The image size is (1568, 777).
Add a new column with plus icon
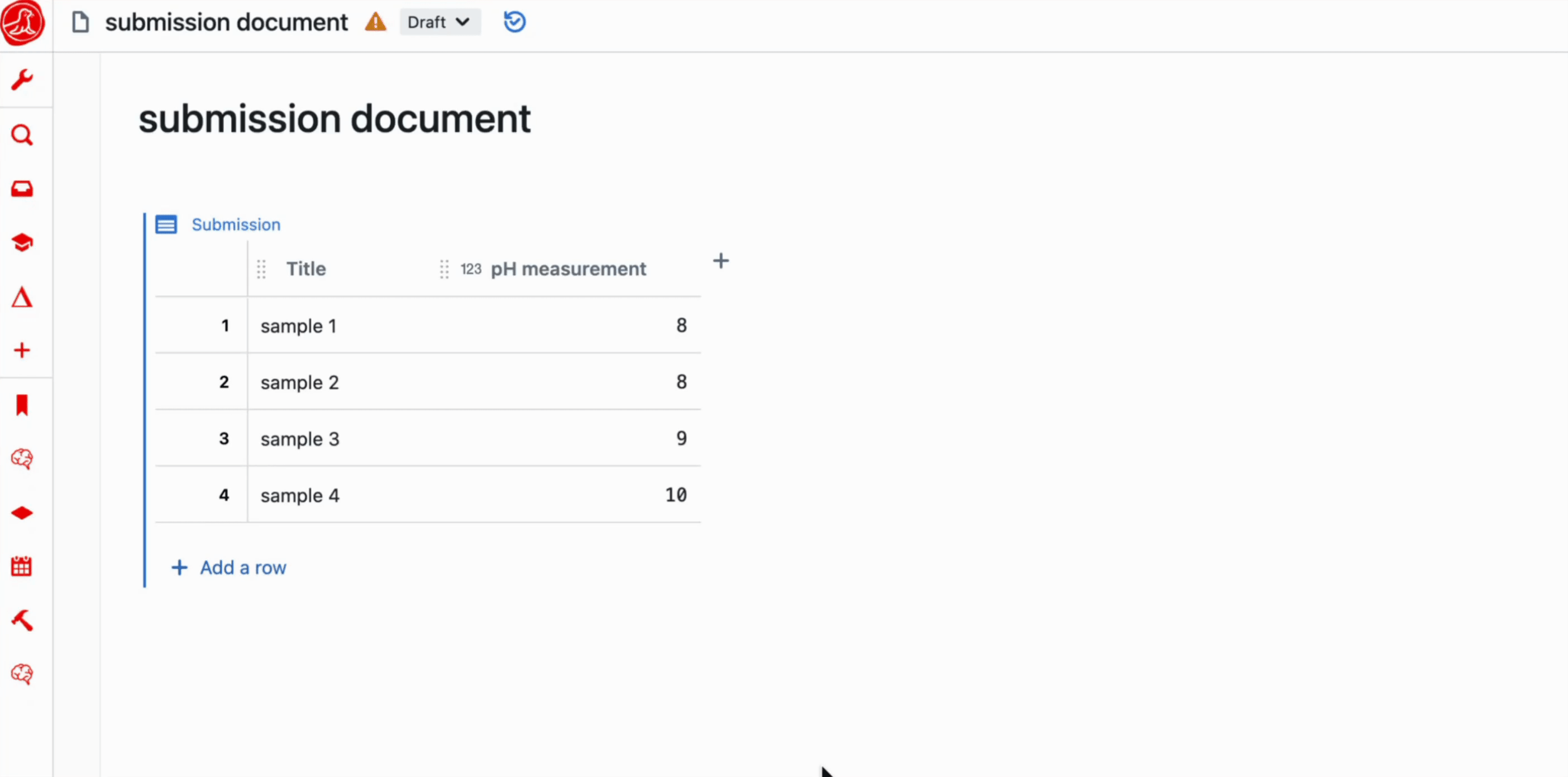coord(721,261)
